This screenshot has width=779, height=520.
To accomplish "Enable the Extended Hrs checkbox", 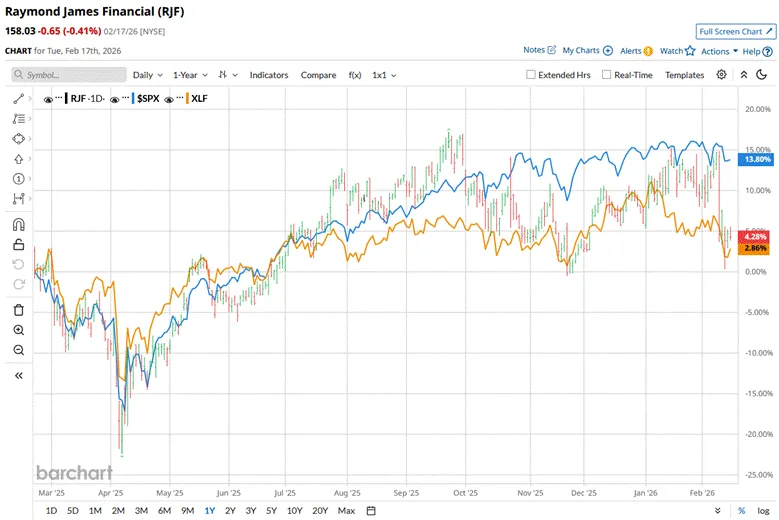I will pos(532,75).
